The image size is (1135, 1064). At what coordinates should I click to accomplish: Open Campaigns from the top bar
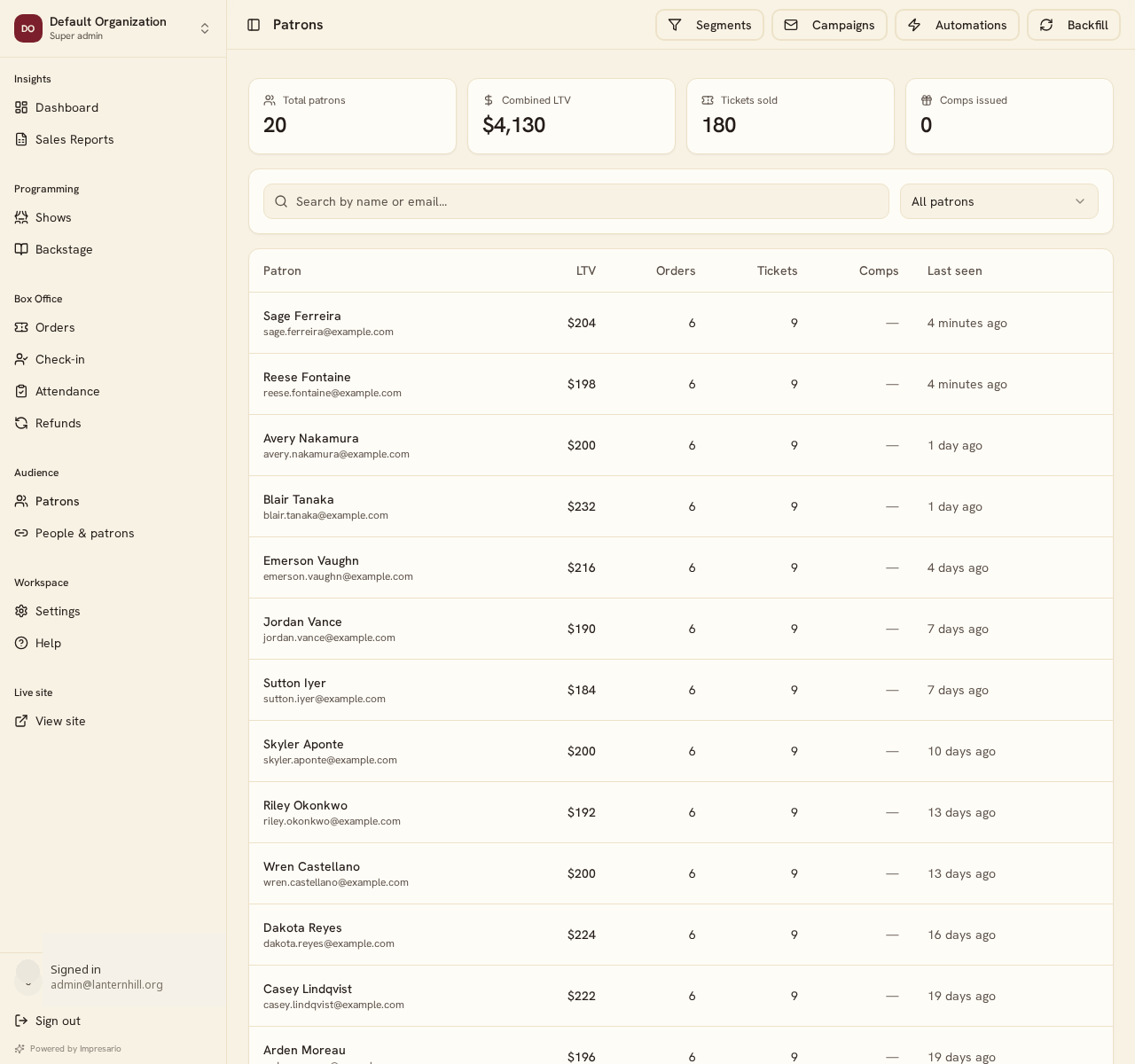(829, 25)
